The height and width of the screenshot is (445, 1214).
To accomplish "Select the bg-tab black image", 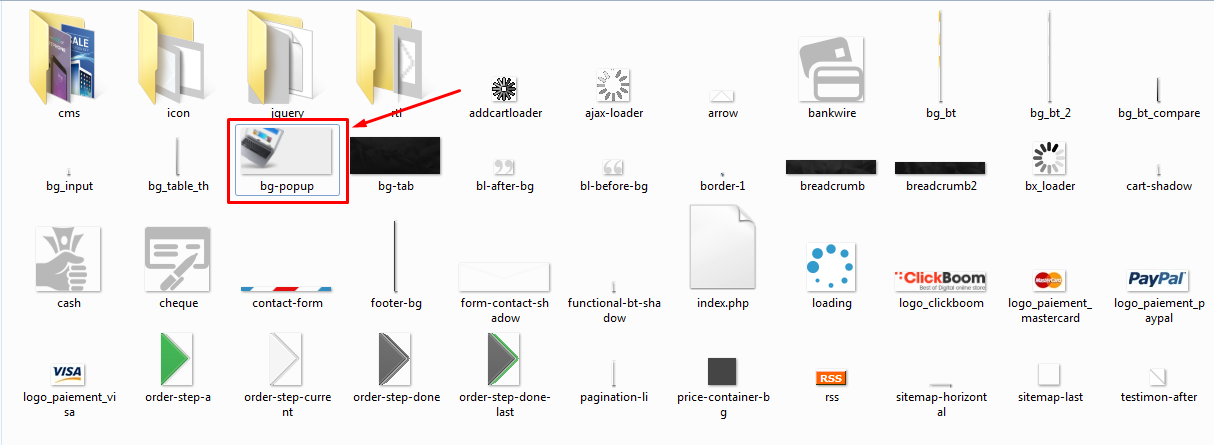I will tap(396, 165).
